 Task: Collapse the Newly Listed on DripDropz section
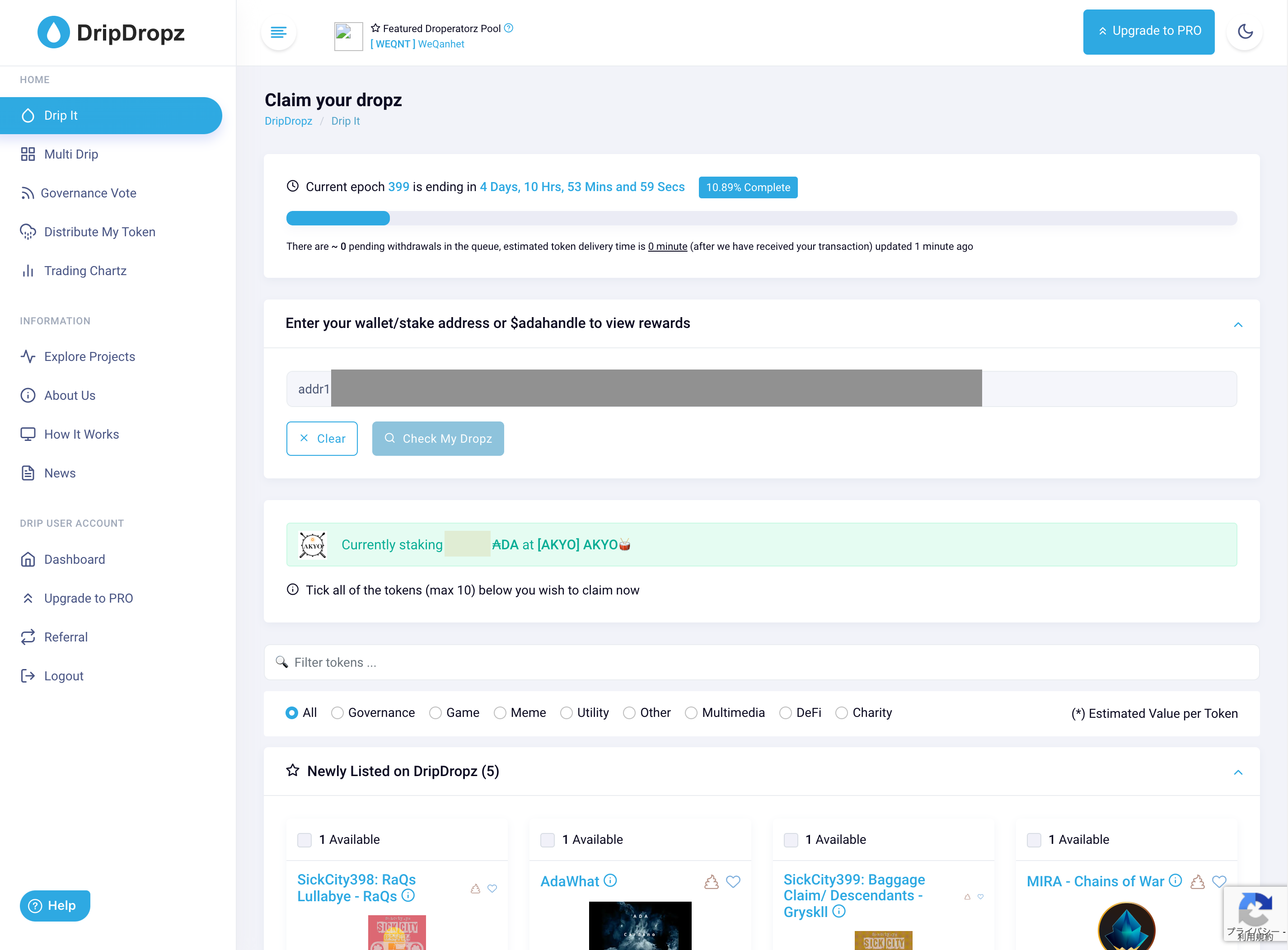[1238, 772]
